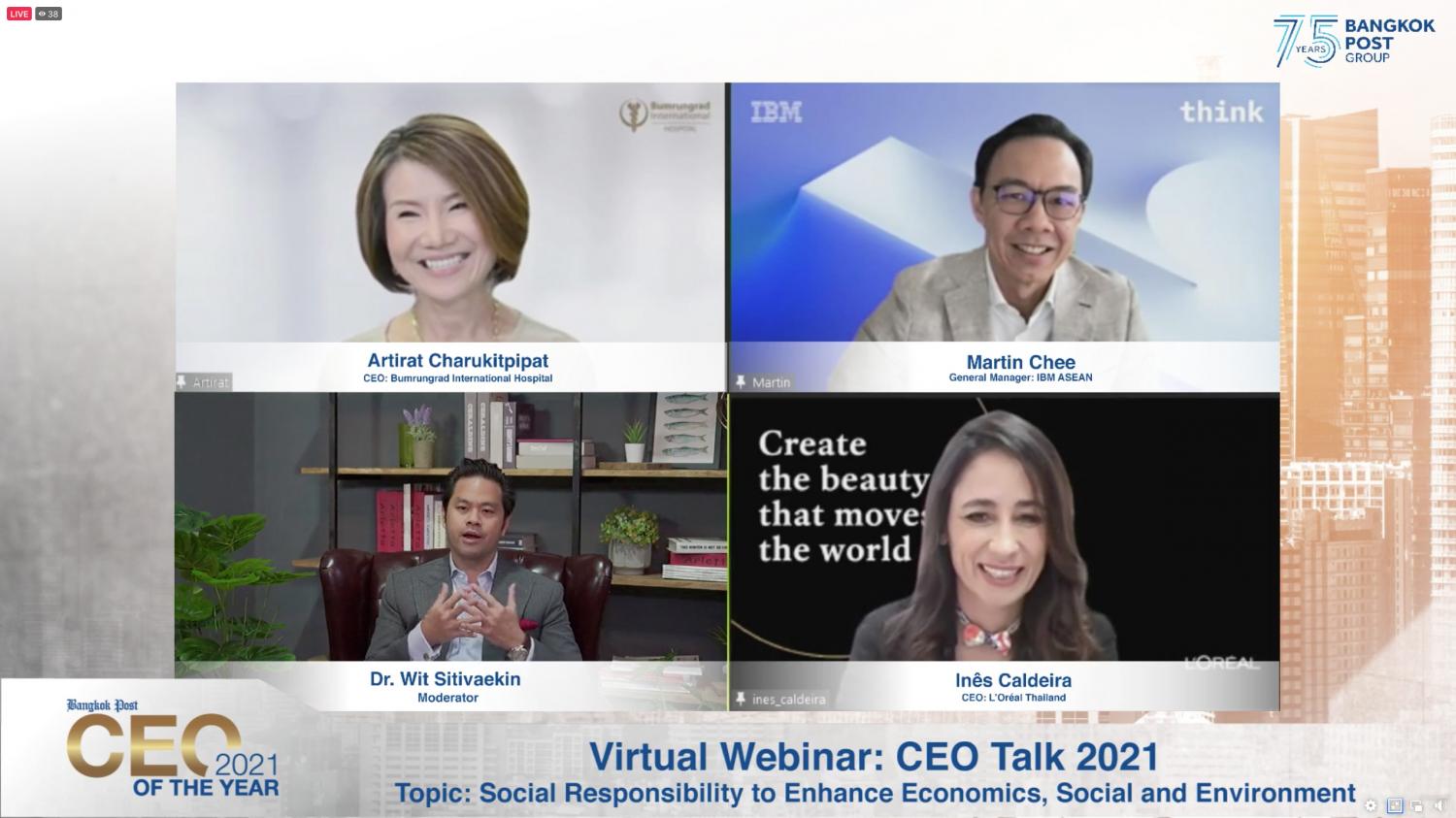
Task: Click the 'Moderator' caption
Action: tap(447, 698)
